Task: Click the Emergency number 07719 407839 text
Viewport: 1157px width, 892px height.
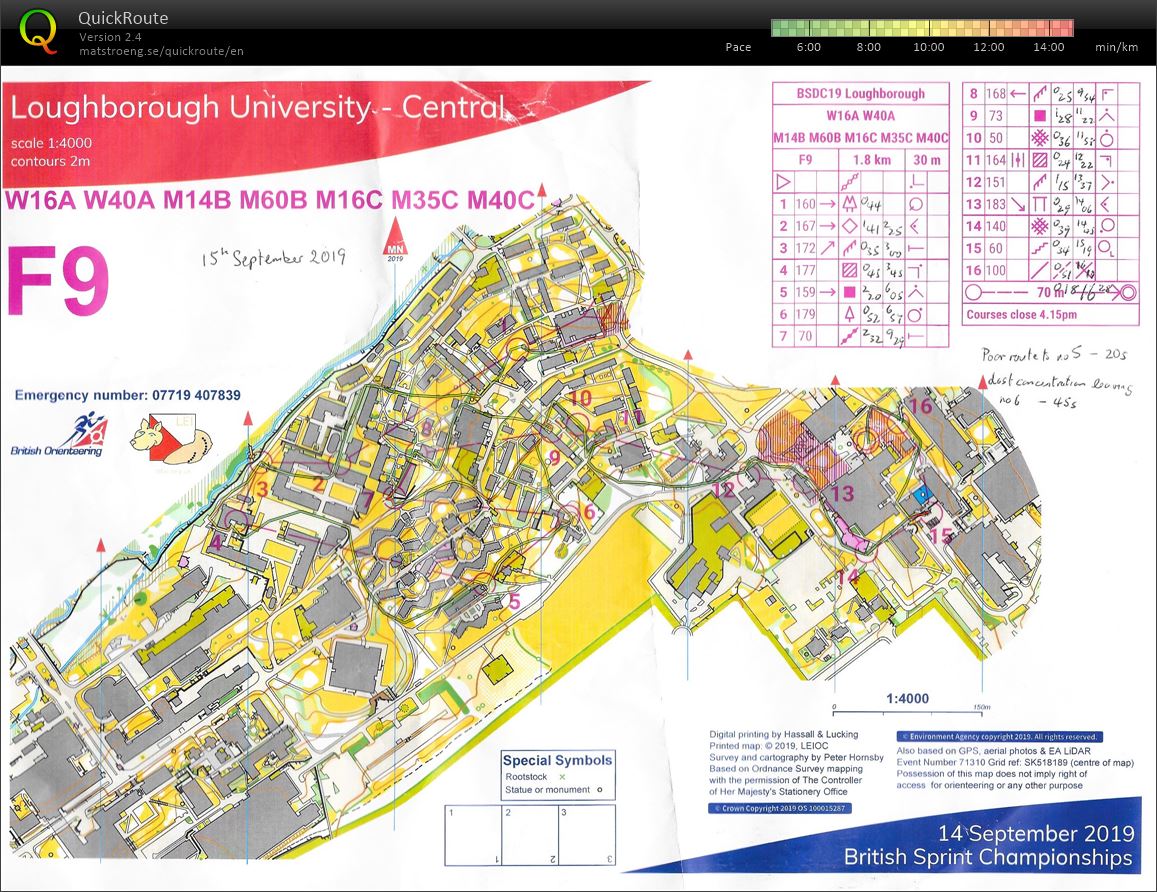Action: [x=128, y=395]
